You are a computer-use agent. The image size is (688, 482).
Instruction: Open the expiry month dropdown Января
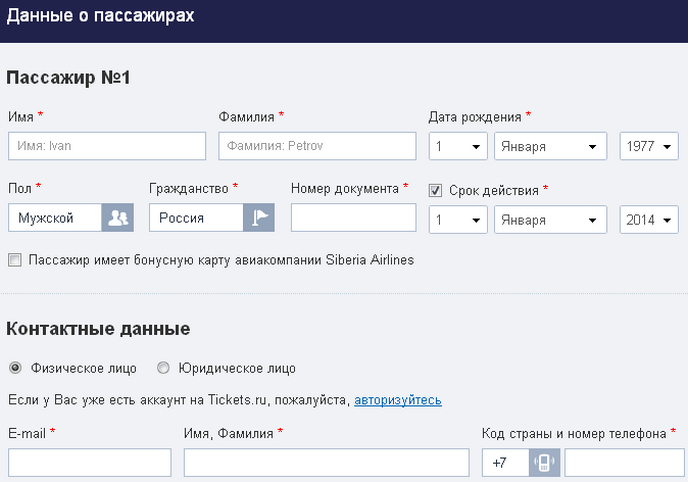click(x=550, y=219)
